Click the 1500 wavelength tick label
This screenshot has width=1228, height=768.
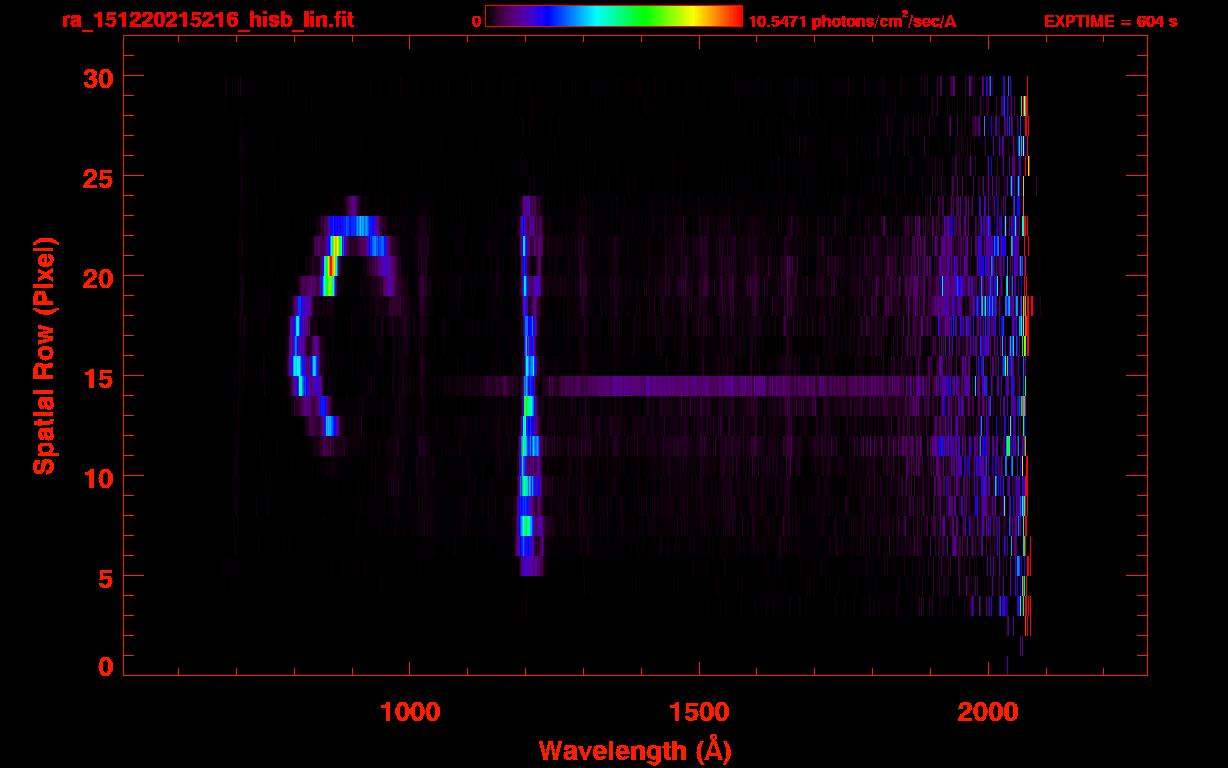698,711
